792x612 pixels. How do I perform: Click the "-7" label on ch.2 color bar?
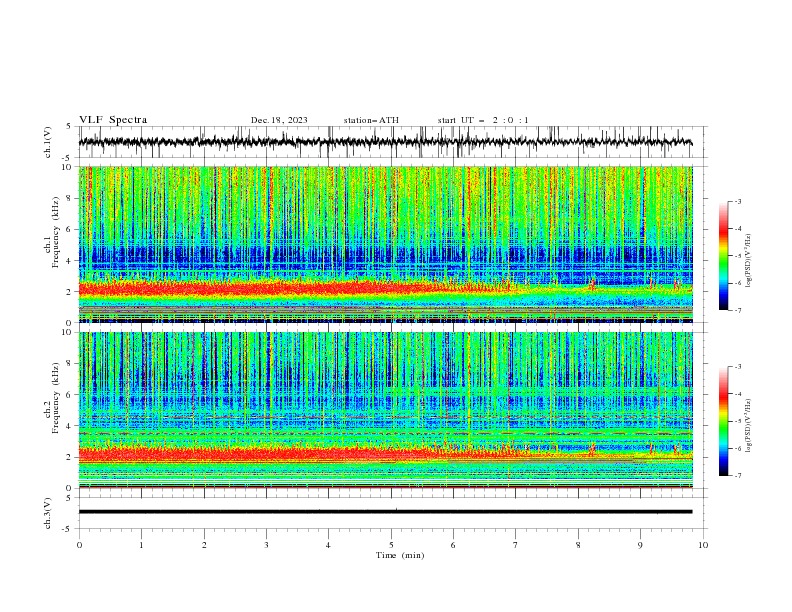(x=737, y=476)
